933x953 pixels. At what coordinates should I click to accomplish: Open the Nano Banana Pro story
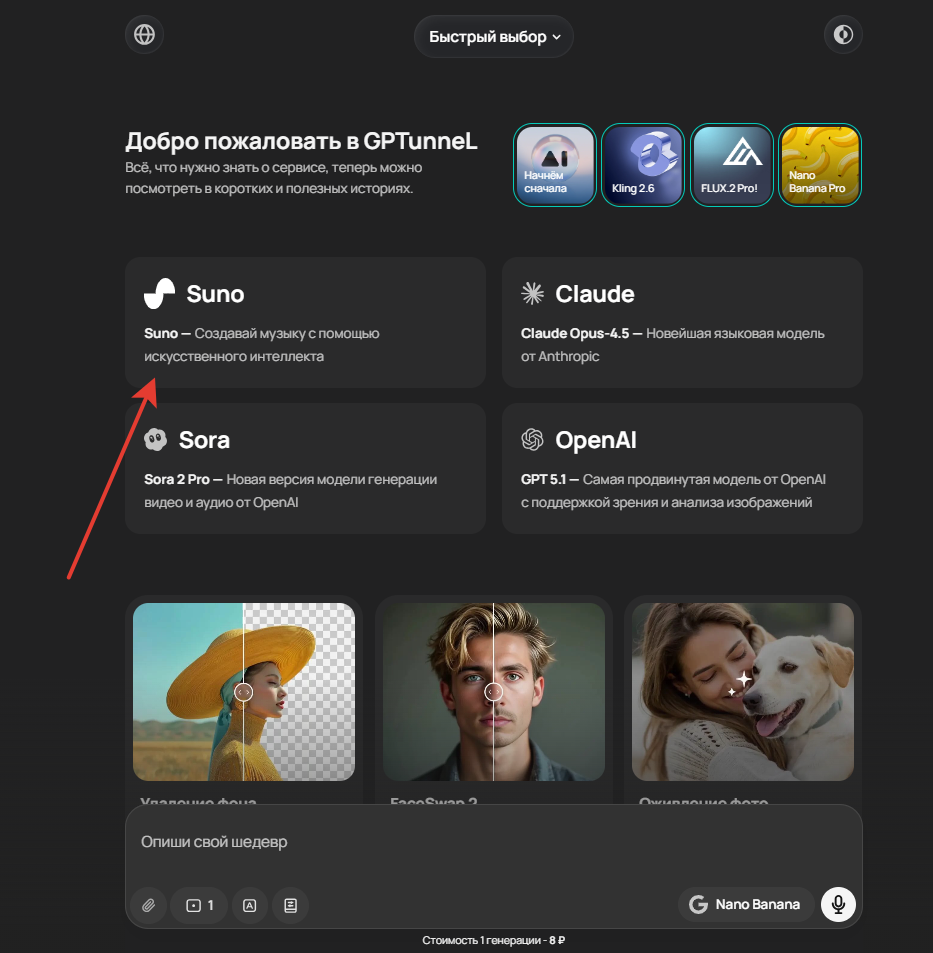pos(819,165)
